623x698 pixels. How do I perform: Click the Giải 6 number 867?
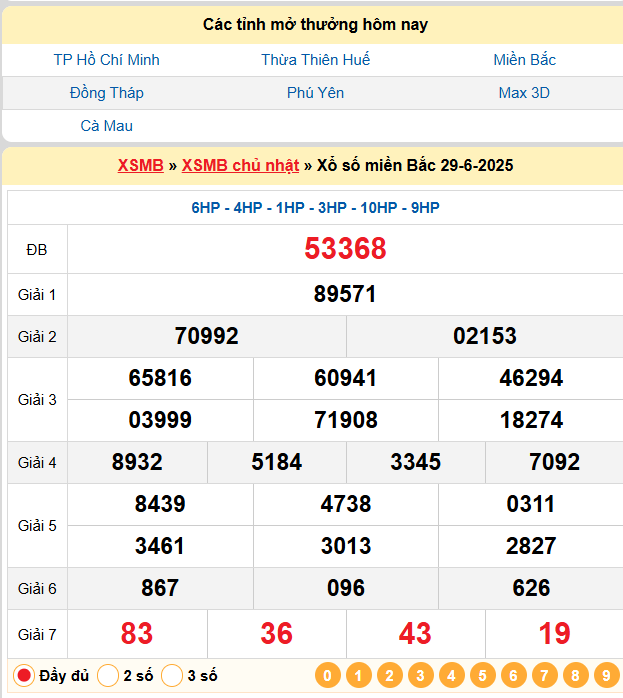tap(160, 588)
